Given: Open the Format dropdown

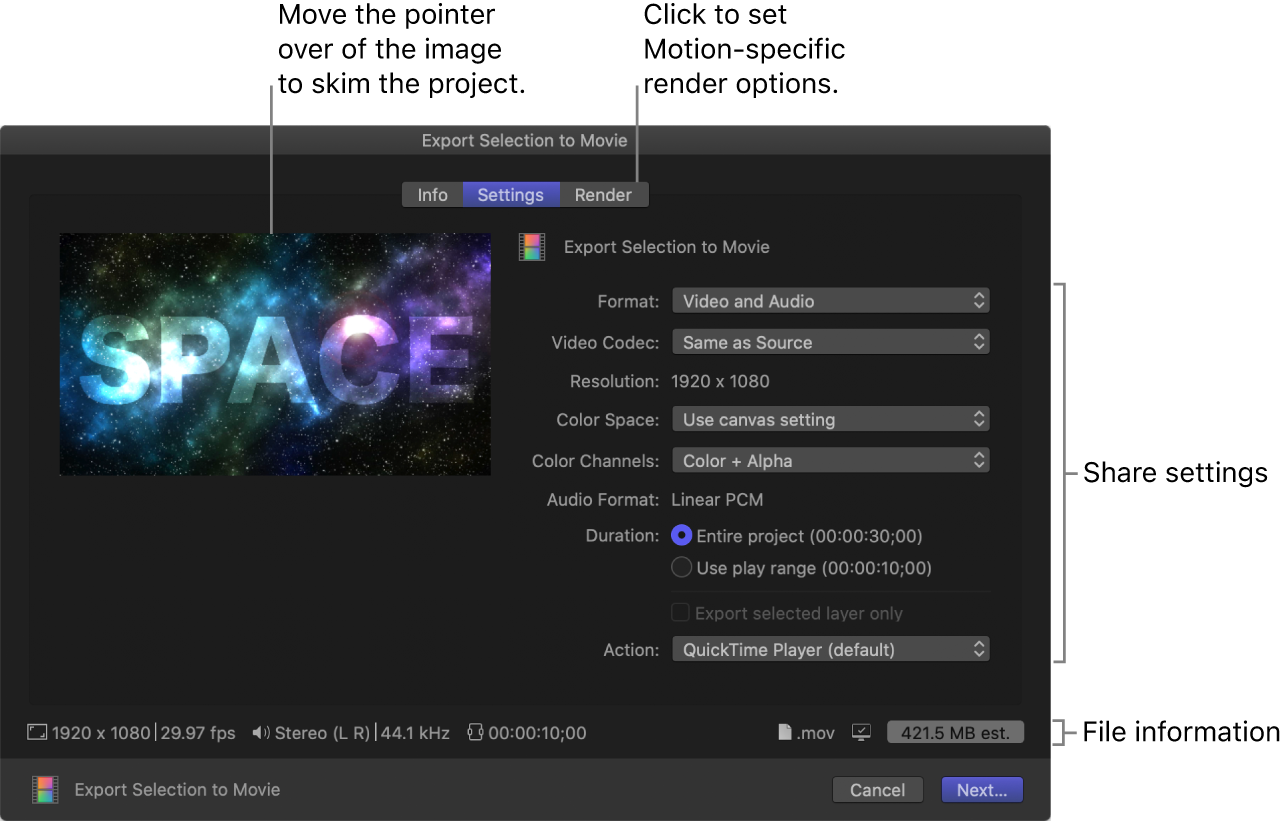Looking at the screenshot, I should coord(830,300).
